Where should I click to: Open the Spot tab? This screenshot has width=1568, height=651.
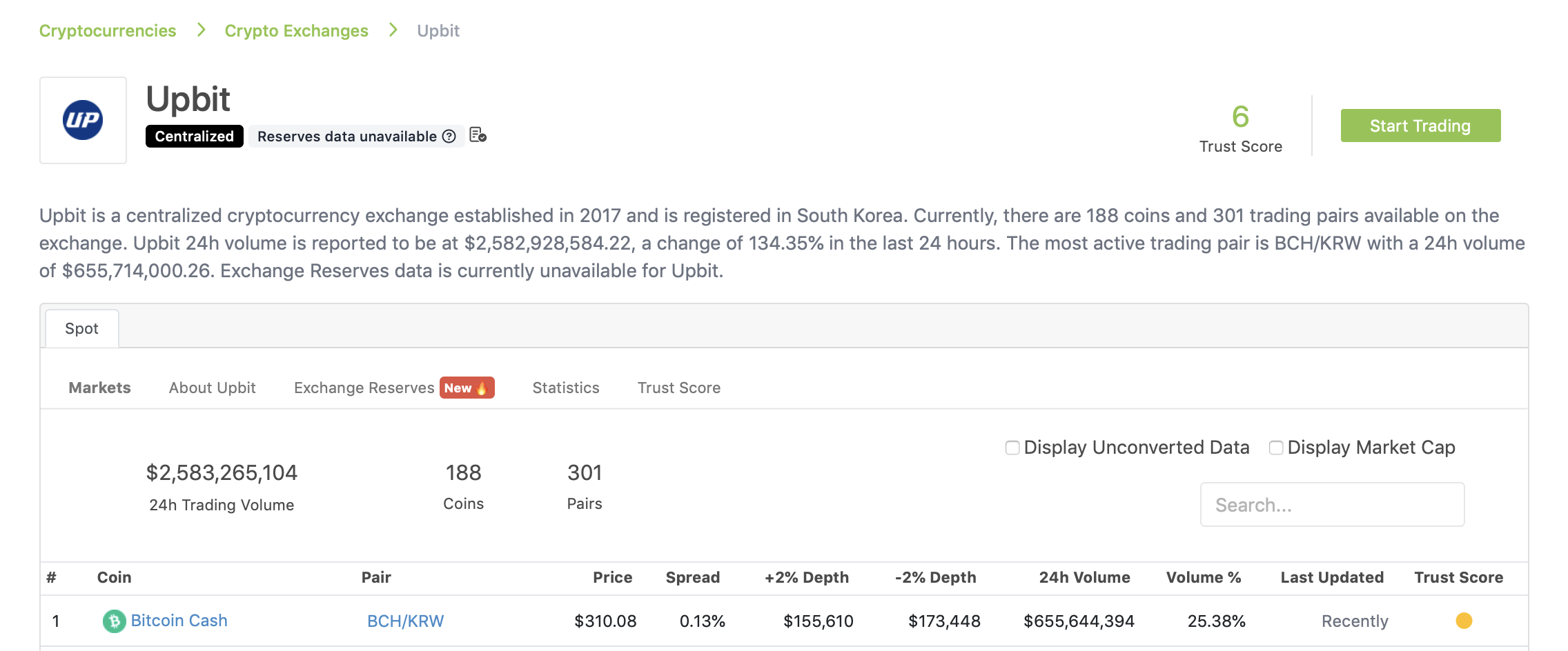click(x=81, y=329)
